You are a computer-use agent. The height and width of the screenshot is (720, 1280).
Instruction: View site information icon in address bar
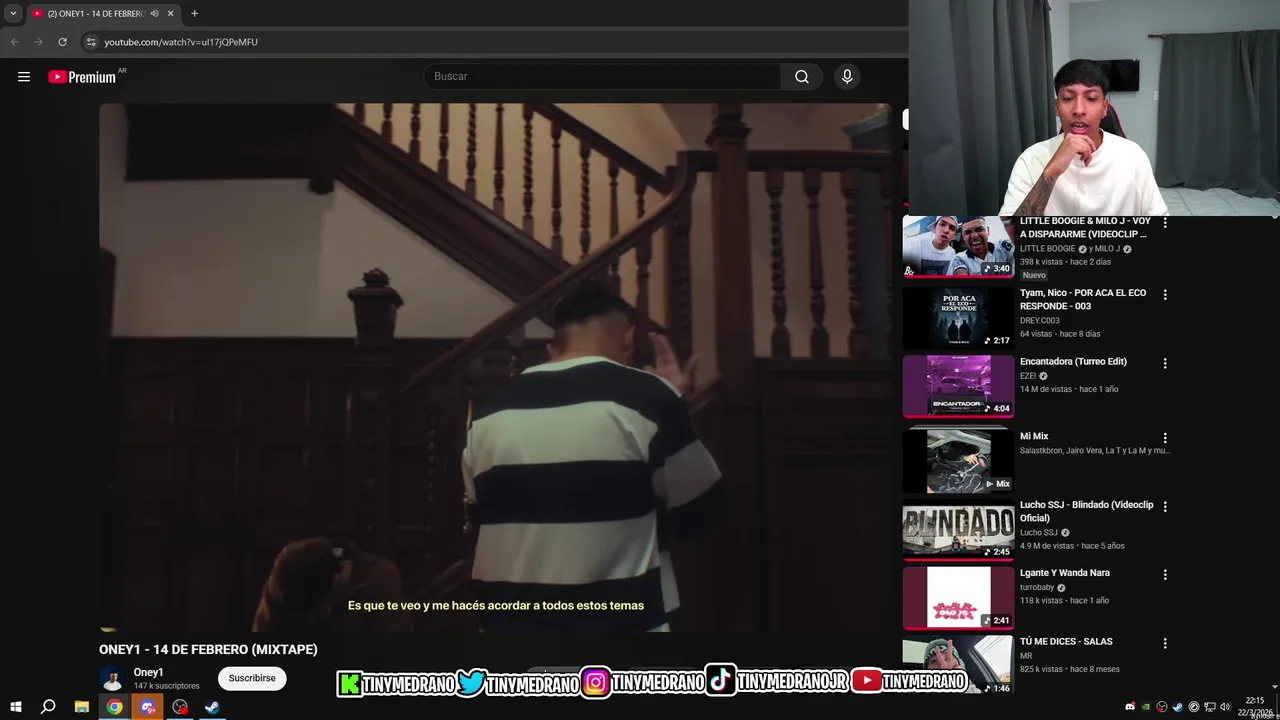click(x=91, y=42)
